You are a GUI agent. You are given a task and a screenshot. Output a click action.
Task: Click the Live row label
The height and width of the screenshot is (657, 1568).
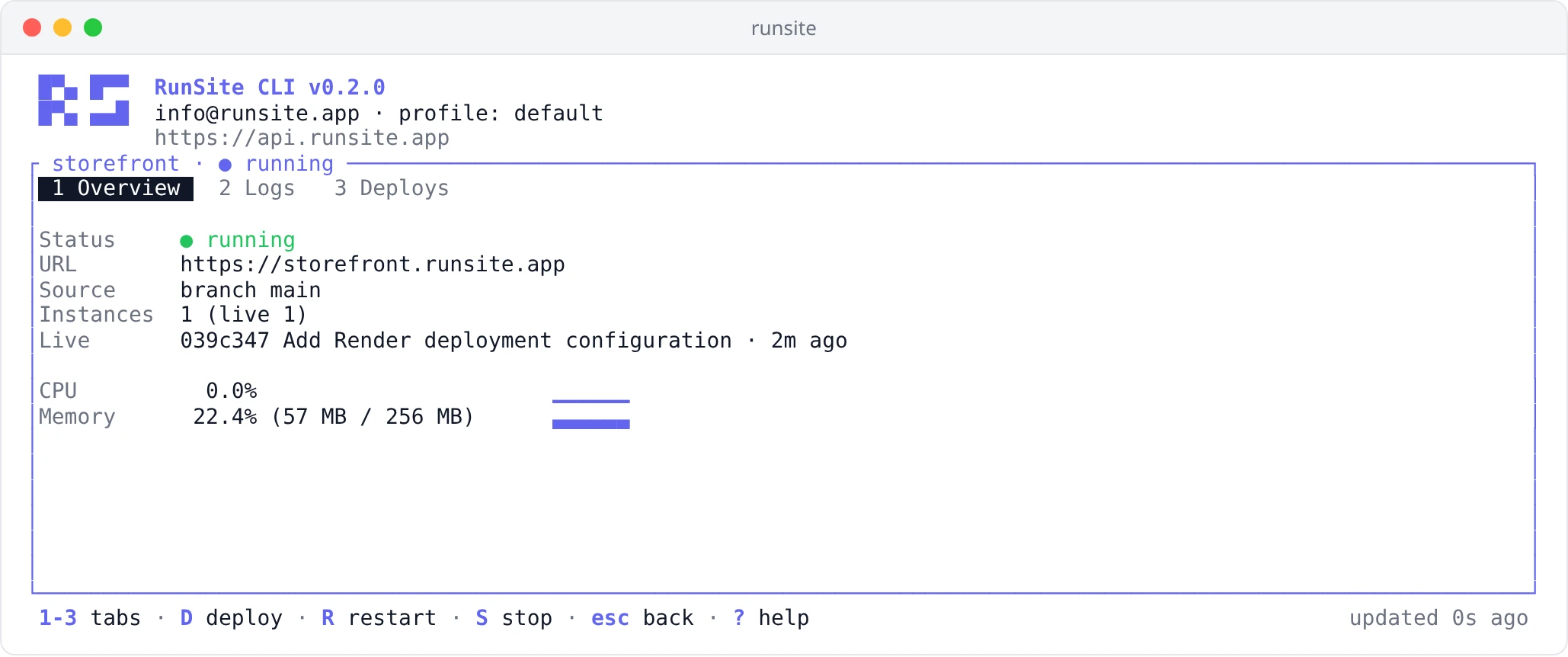tap(64, 341)
